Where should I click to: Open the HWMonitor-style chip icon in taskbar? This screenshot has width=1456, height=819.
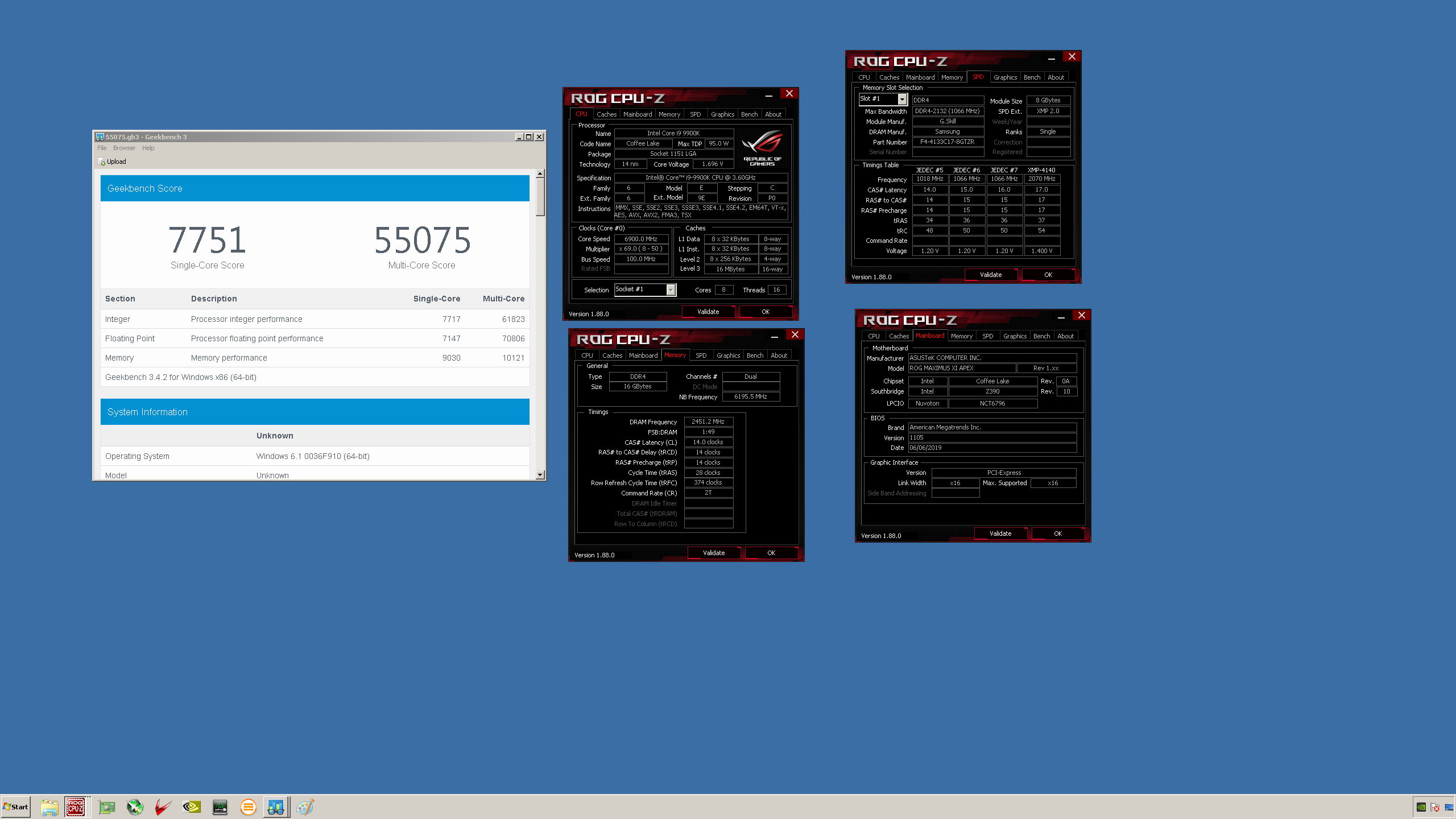coord(220,807)
